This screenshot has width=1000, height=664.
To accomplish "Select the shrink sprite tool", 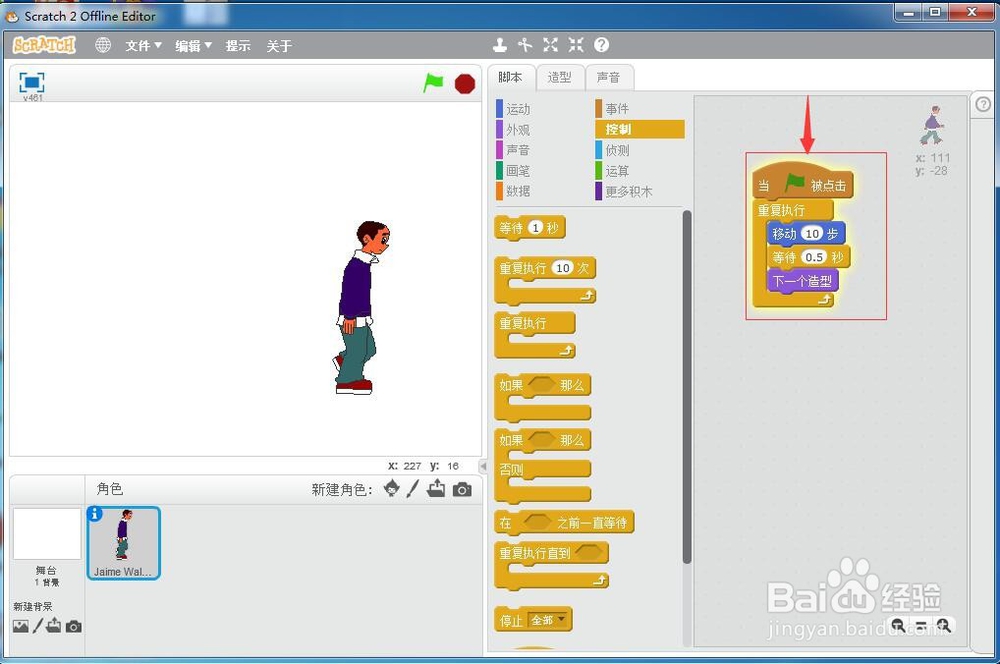I will 575,44.
